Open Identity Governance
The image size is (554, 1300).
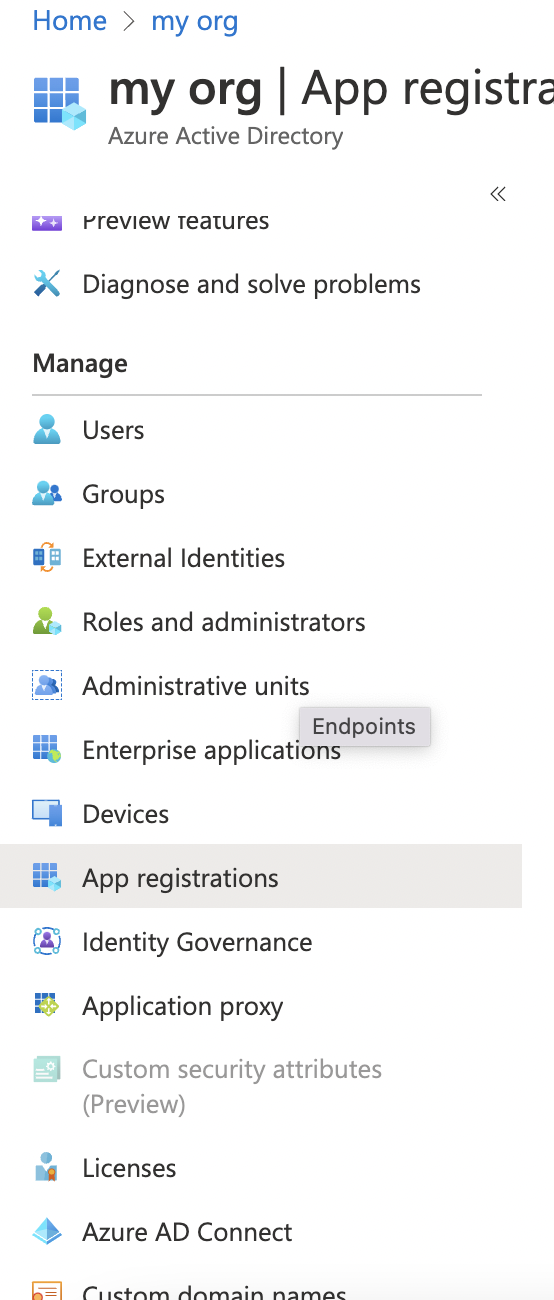[x=197, y=942]
